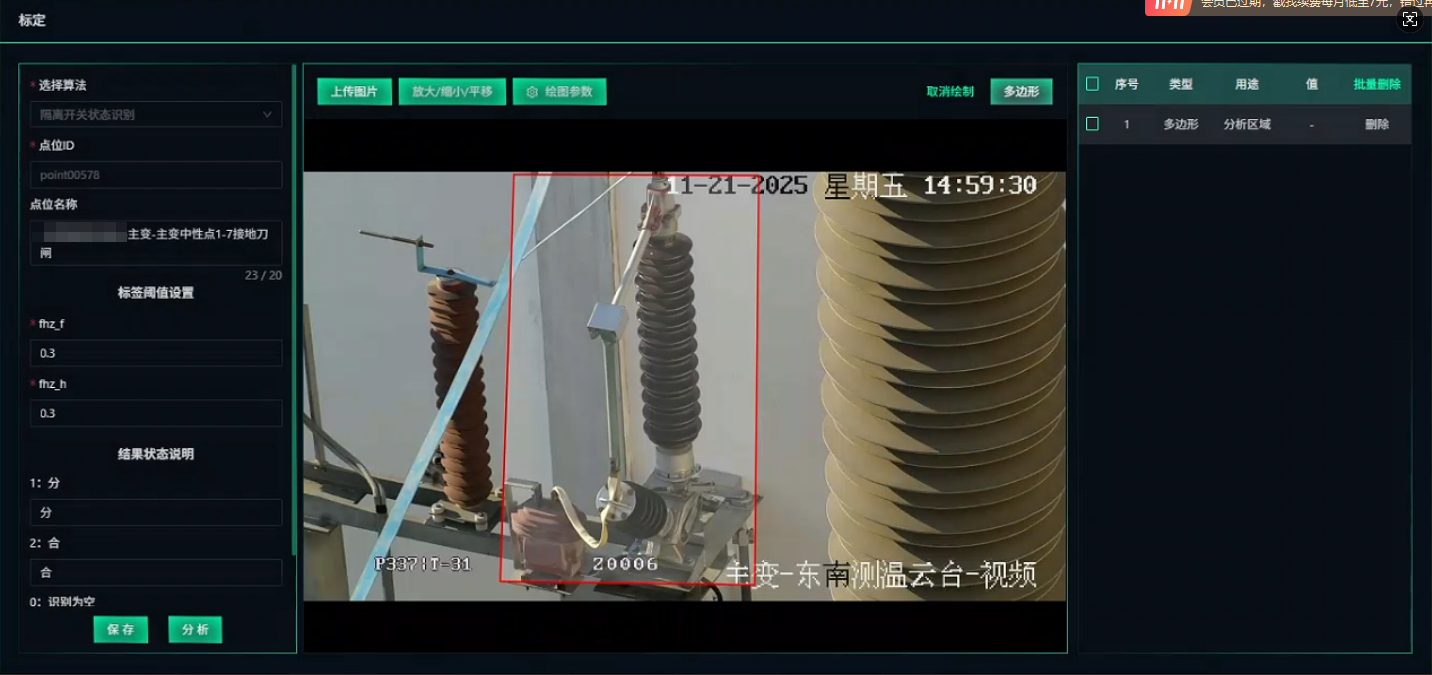Screen dimensions: 1432x675
Task: Click 批量删除 in the table header
Action: (1377, 85)
